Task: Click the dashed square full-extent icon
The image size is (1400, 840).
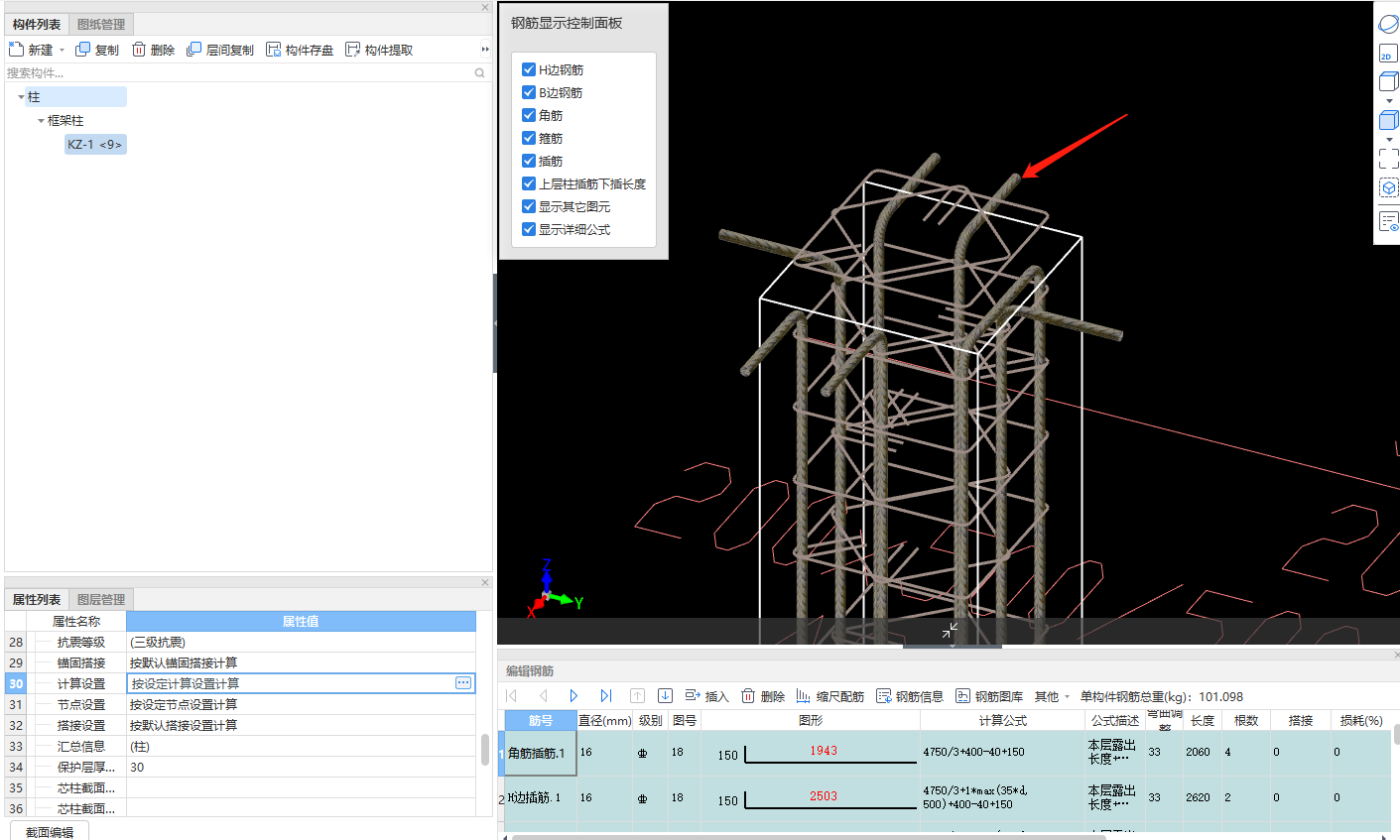Action: pyautogui.click(x=1389, y=158)
